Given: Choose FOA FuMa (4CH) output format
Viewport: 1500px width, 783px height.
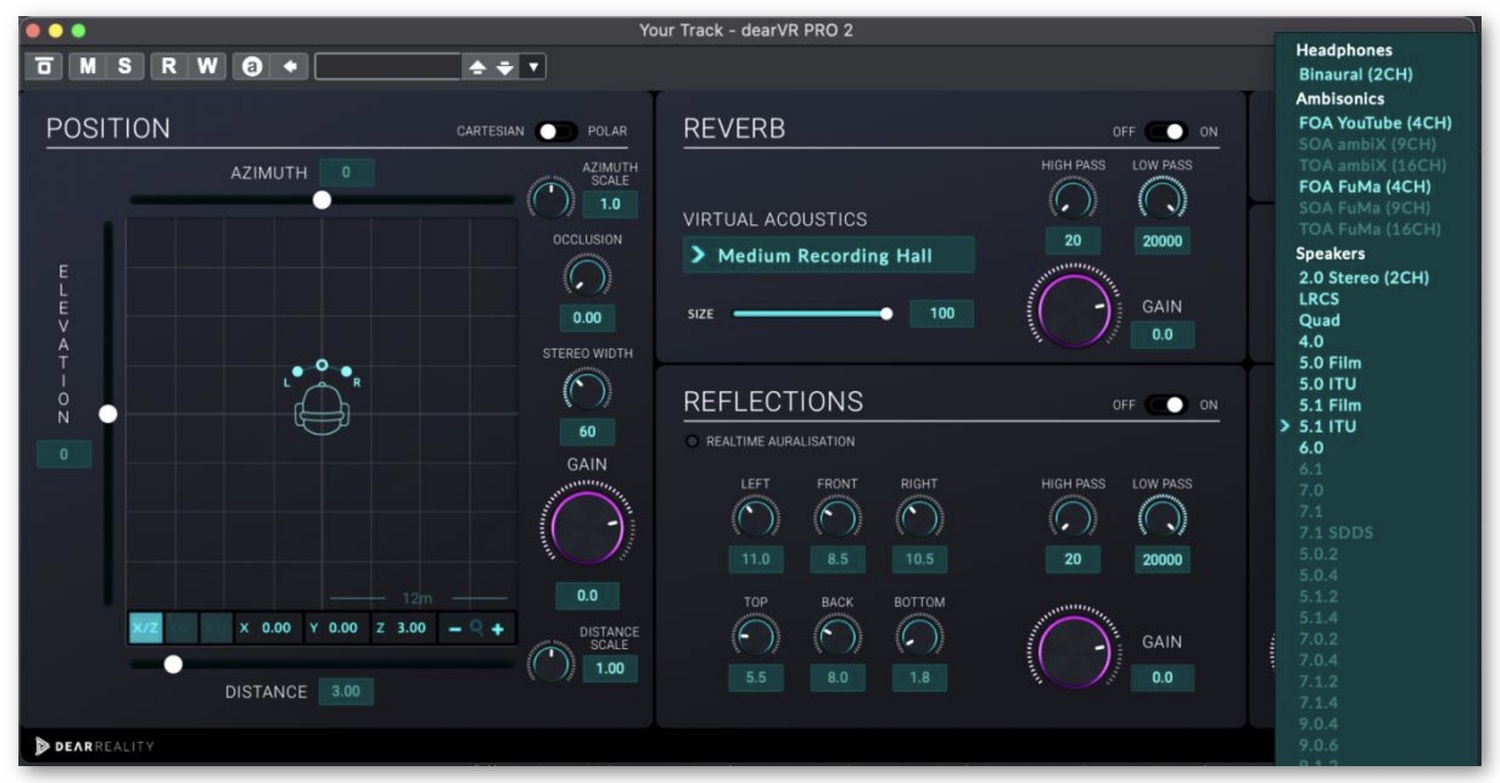Looking at the screenshot, I should 1365,186.
